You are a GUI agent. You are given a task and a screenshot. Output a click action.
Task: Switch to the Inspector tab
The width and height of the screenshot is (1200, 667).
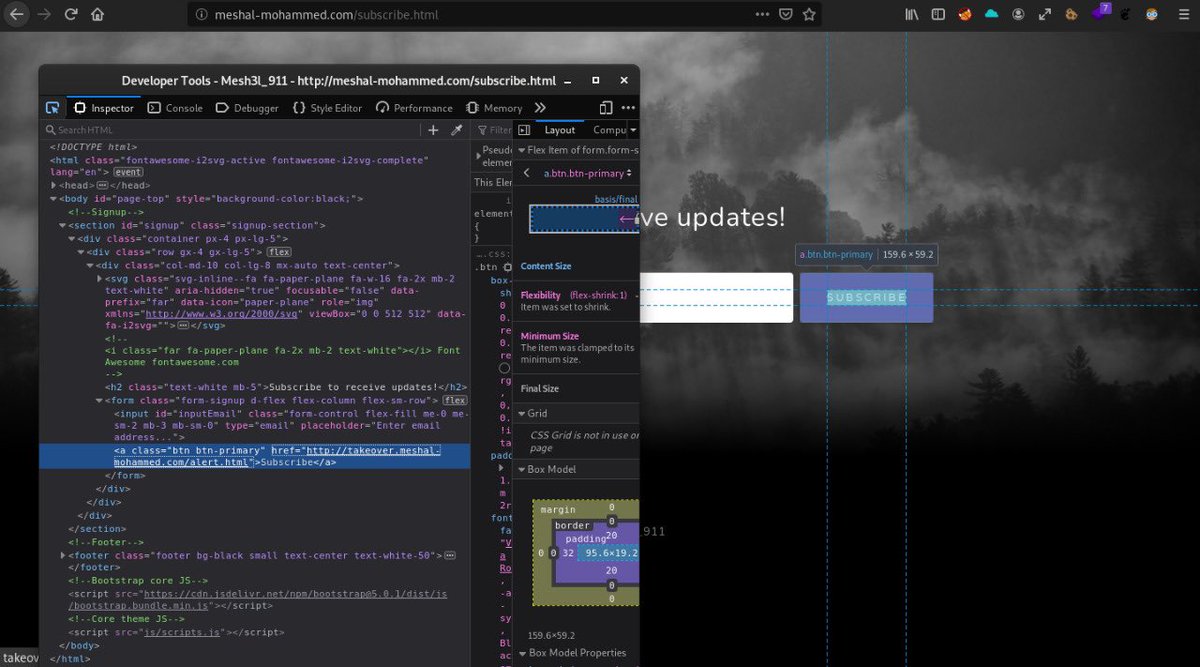click(x=103, y=108)
